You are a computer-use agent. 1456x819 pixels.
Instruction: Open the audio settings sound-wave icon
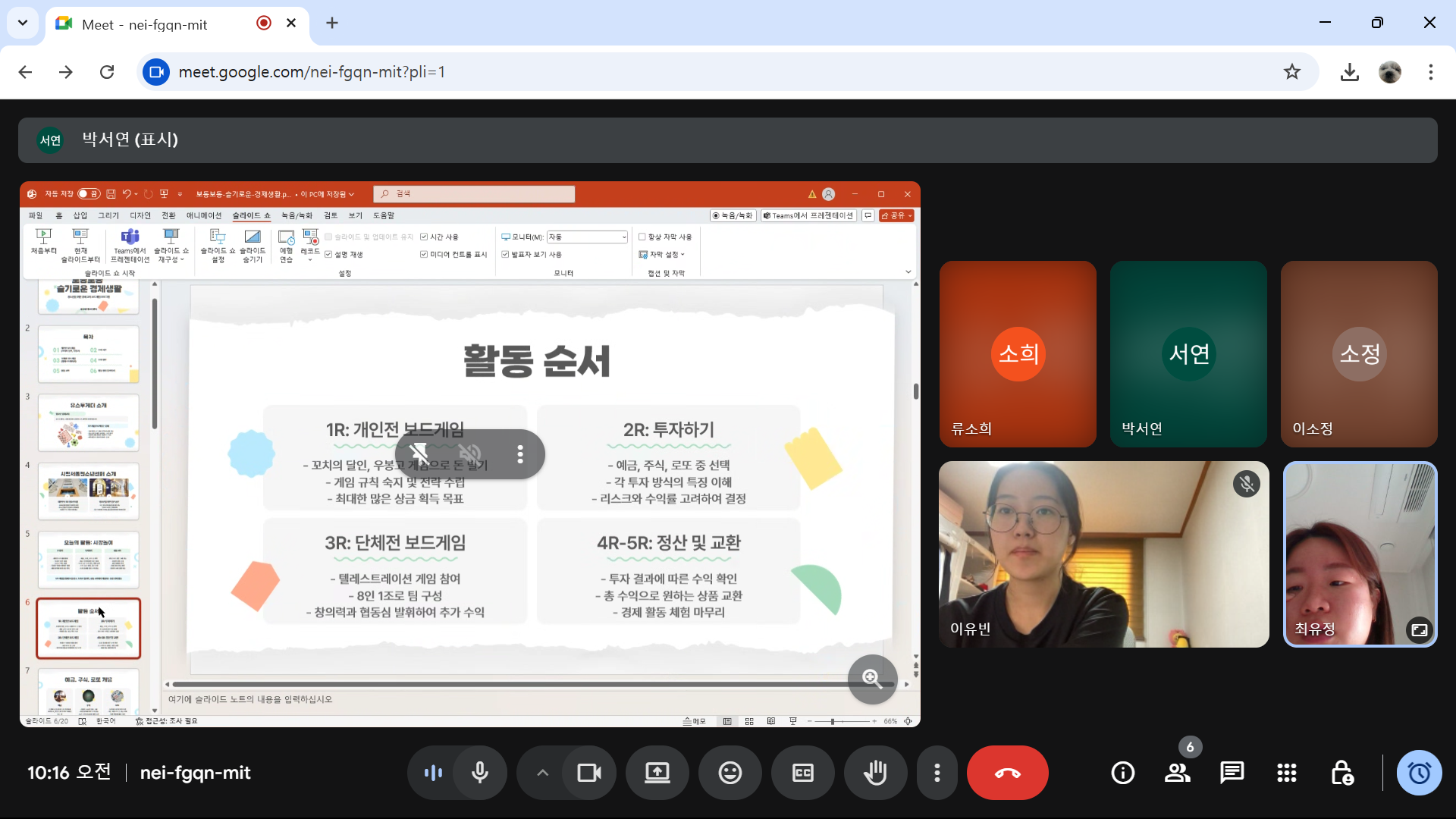(433, 773)
